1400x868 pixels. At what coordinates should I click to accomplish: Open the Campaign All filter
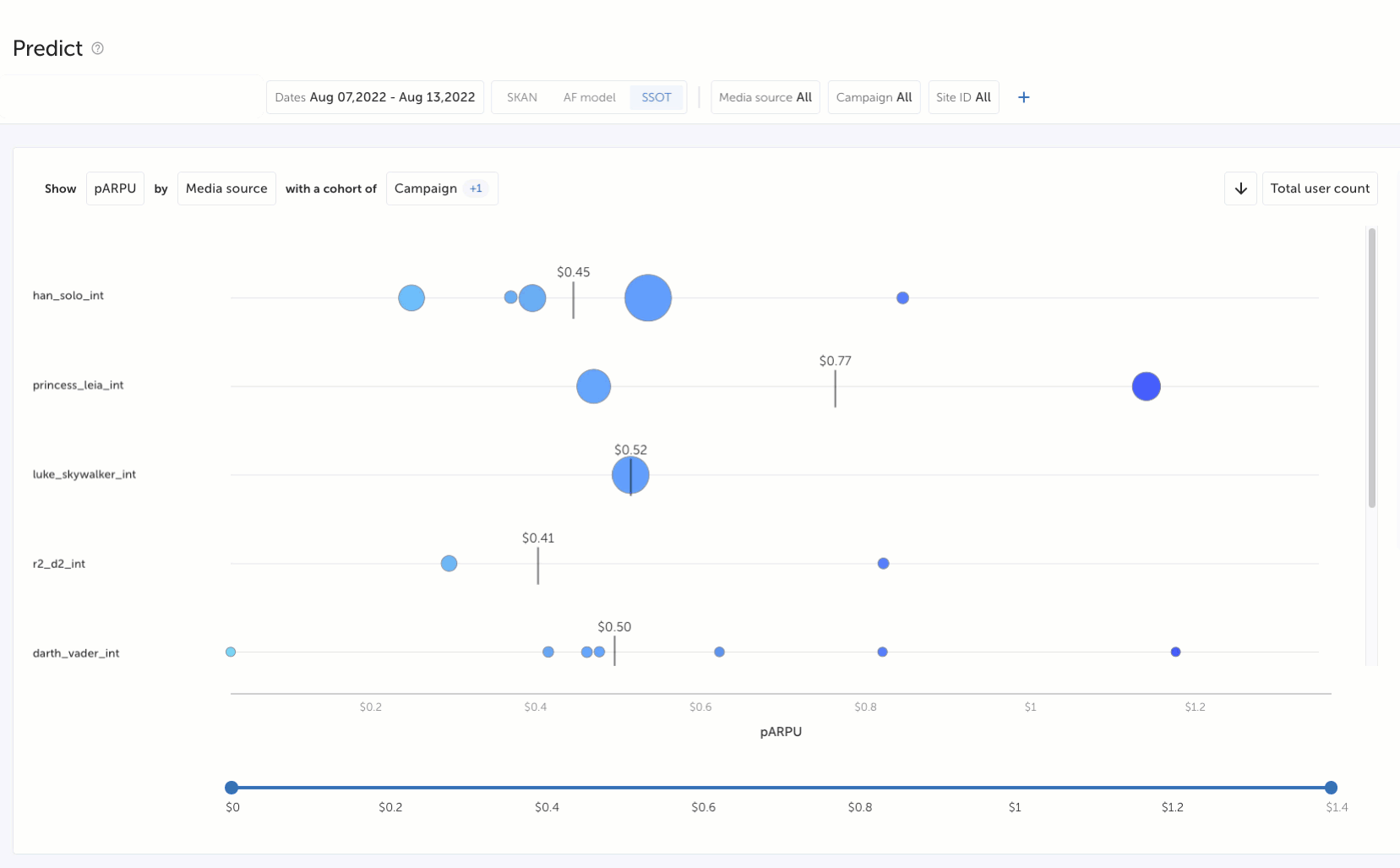coord(874,97)
